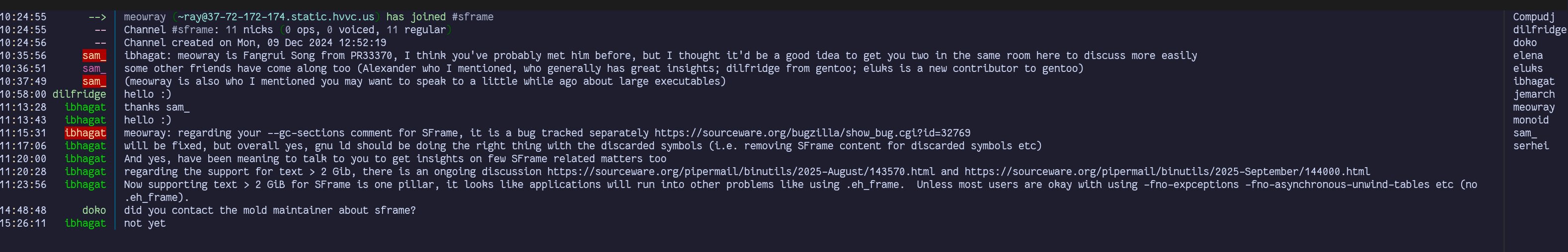Screen dimensions: 1568x252
Task: Select elena in the nick list
Action: tap(1528, 55)
